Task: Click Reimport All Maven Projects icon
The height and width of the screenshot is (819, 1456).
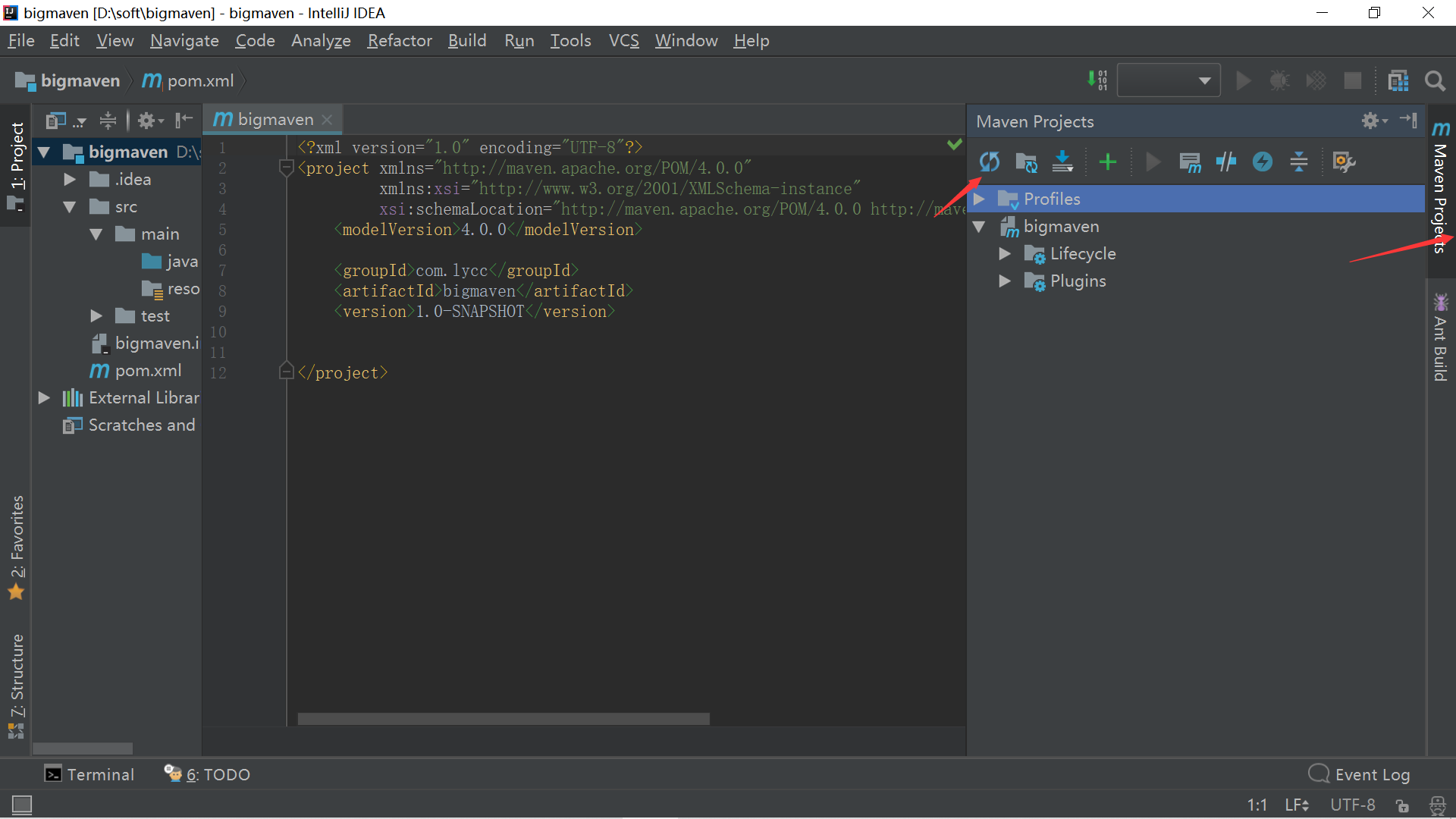Action: (x=989, y=162)
